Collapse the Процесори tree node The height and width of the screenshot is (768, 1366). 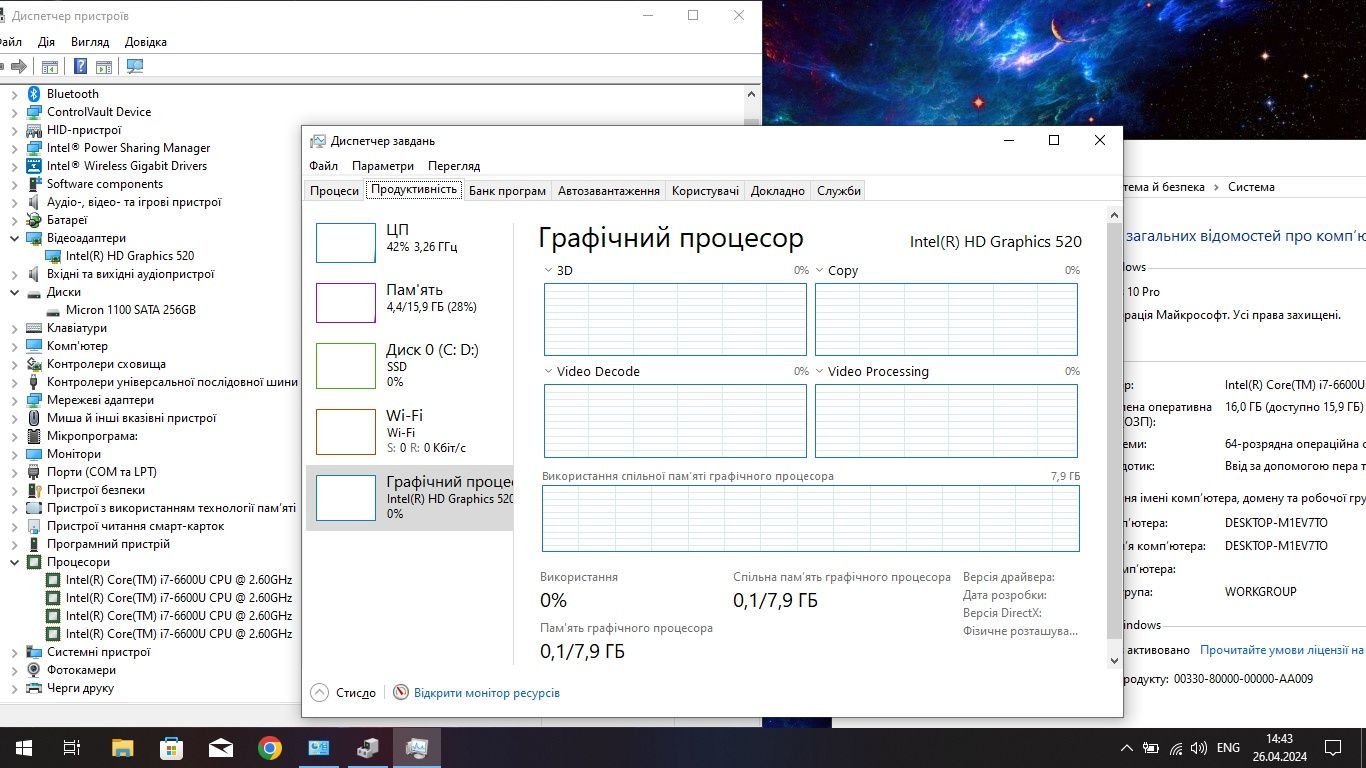[14, 562]
